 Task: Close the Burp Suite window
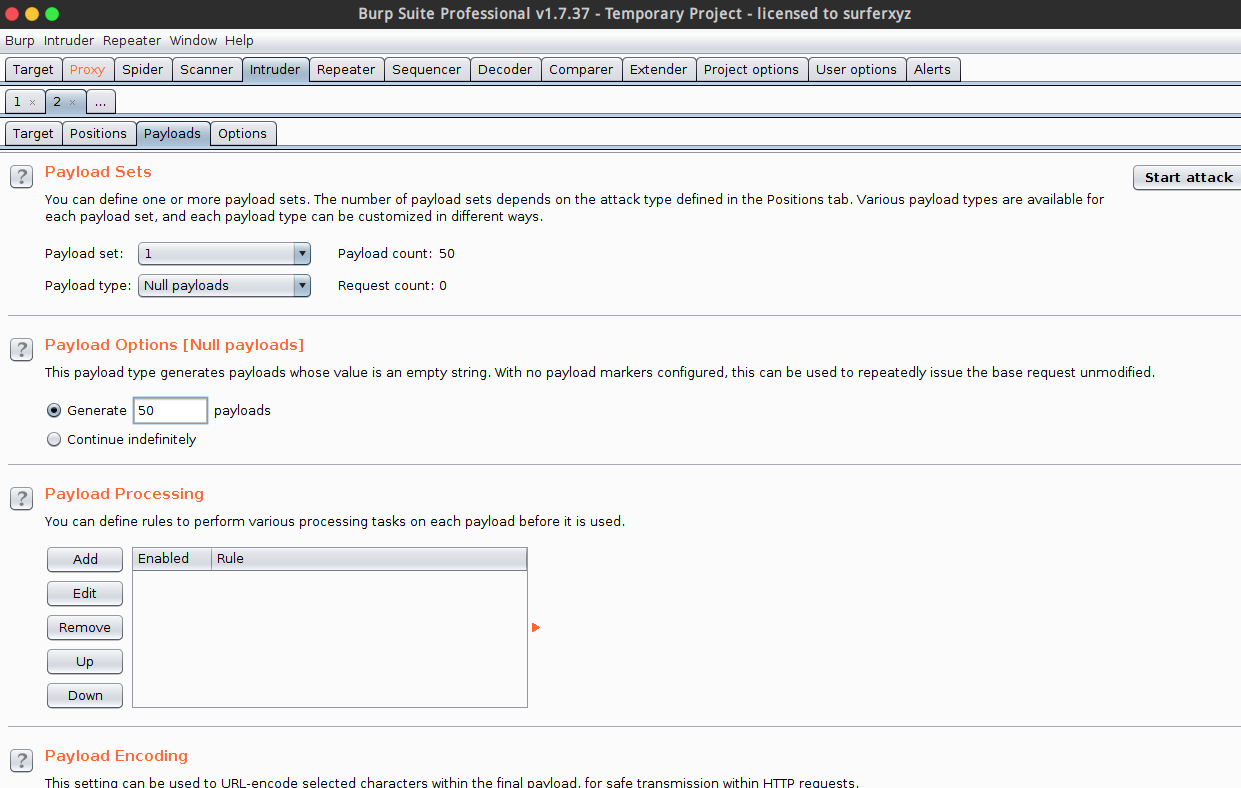[12, 14]
